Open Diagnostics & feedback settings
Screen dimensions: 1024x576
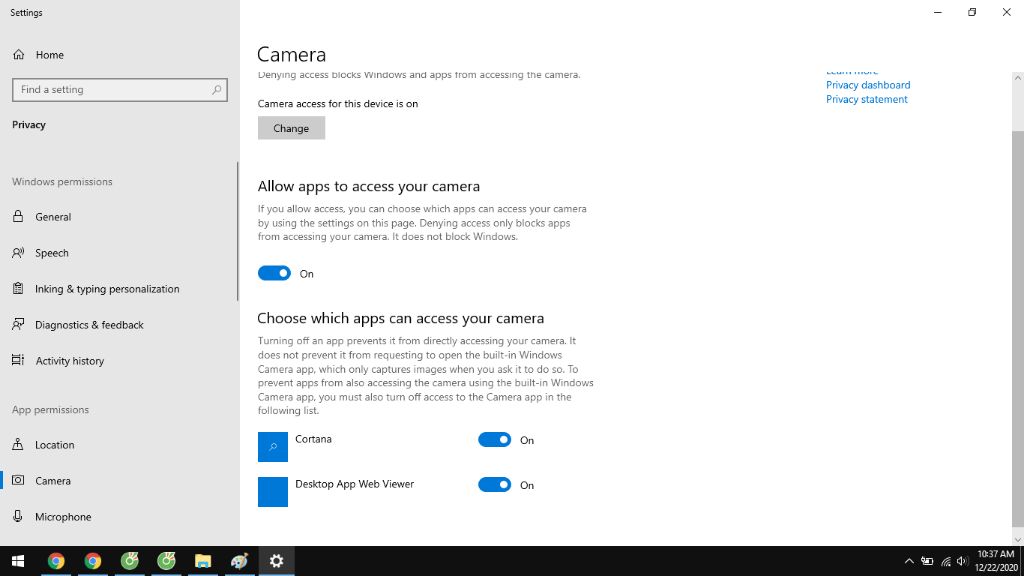click(89, 325)
